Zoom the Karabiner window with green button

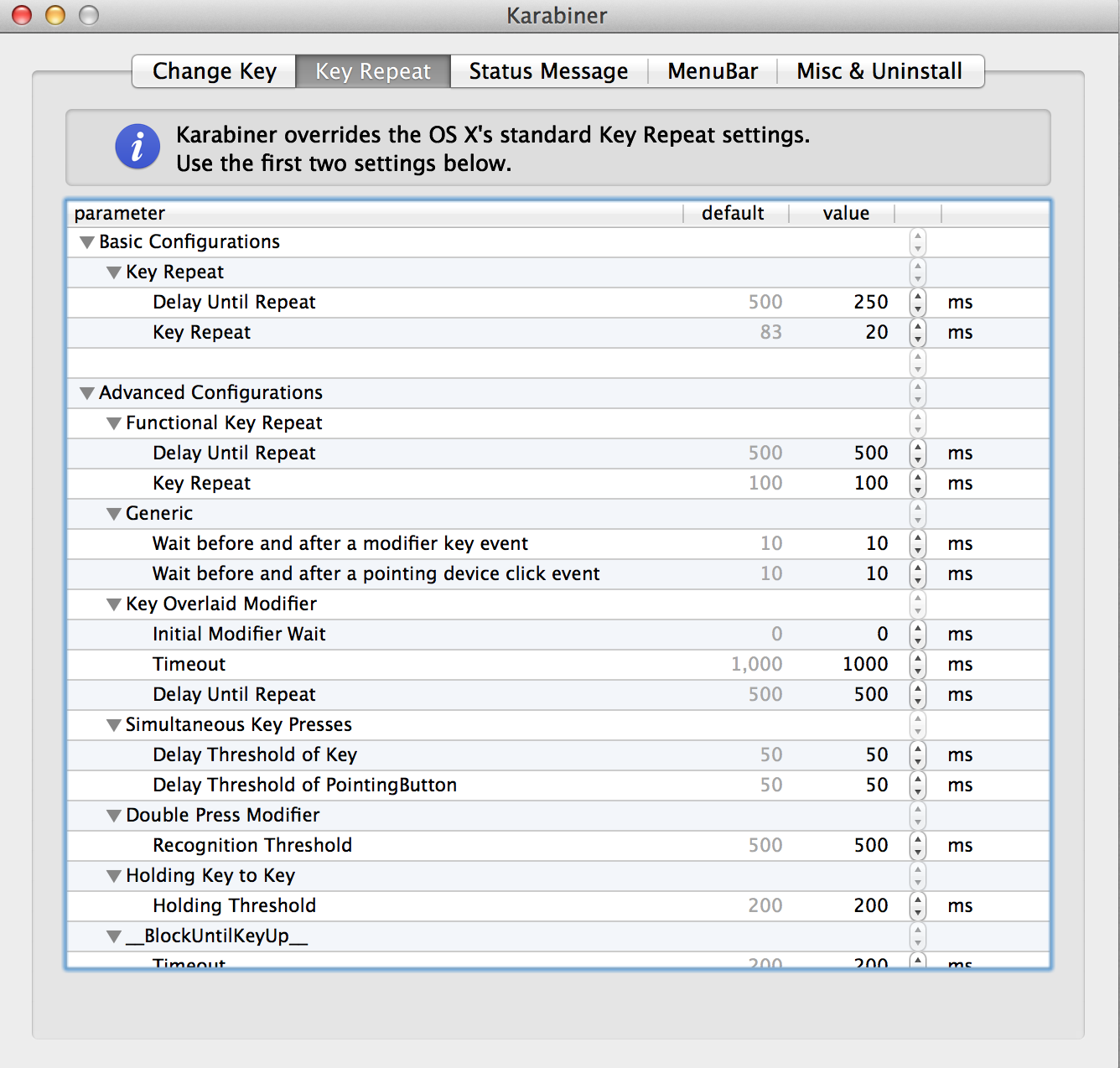[x=89, y=15]
